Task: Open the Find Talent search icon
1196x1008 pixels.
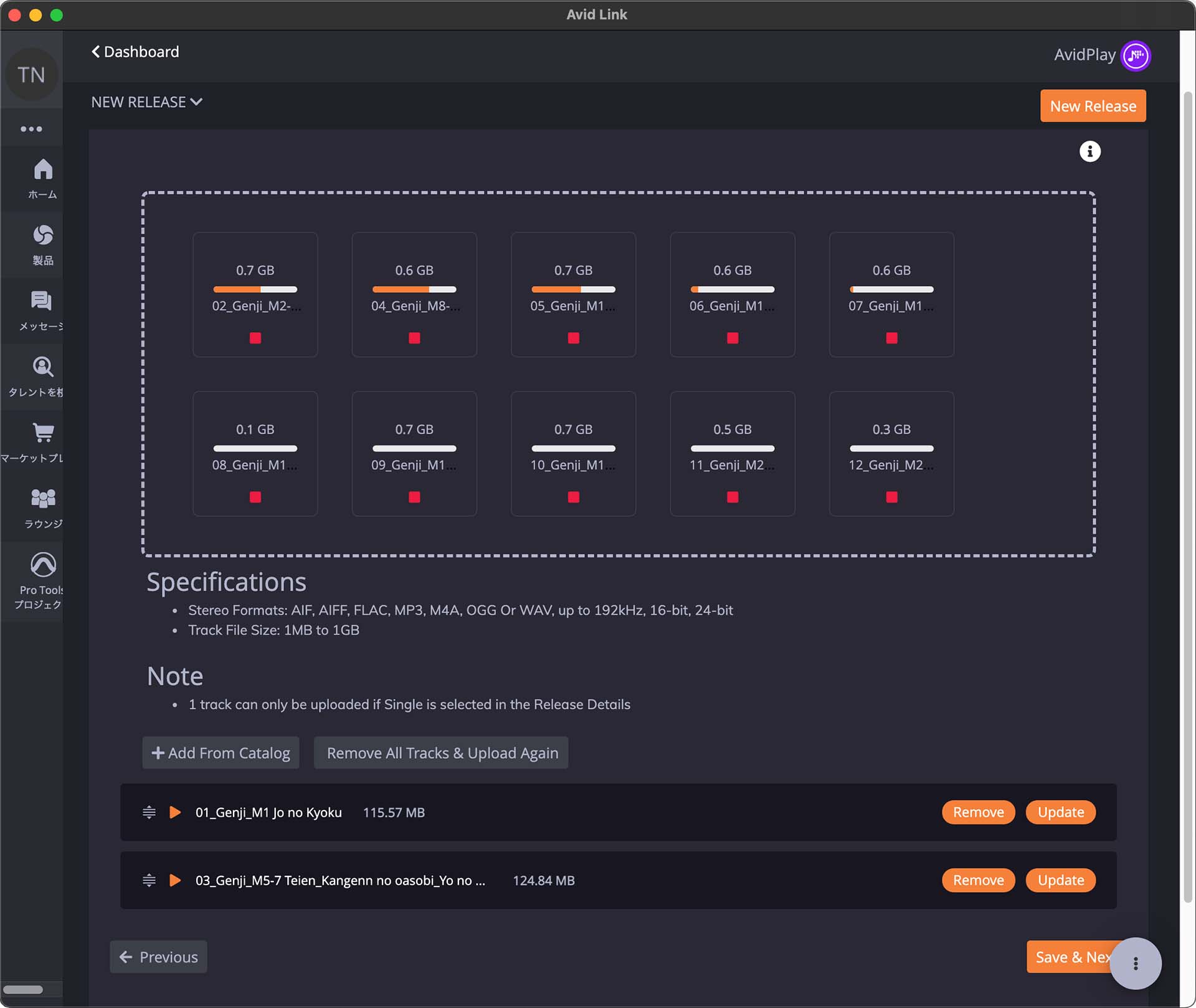Action: tap(42, 367)
